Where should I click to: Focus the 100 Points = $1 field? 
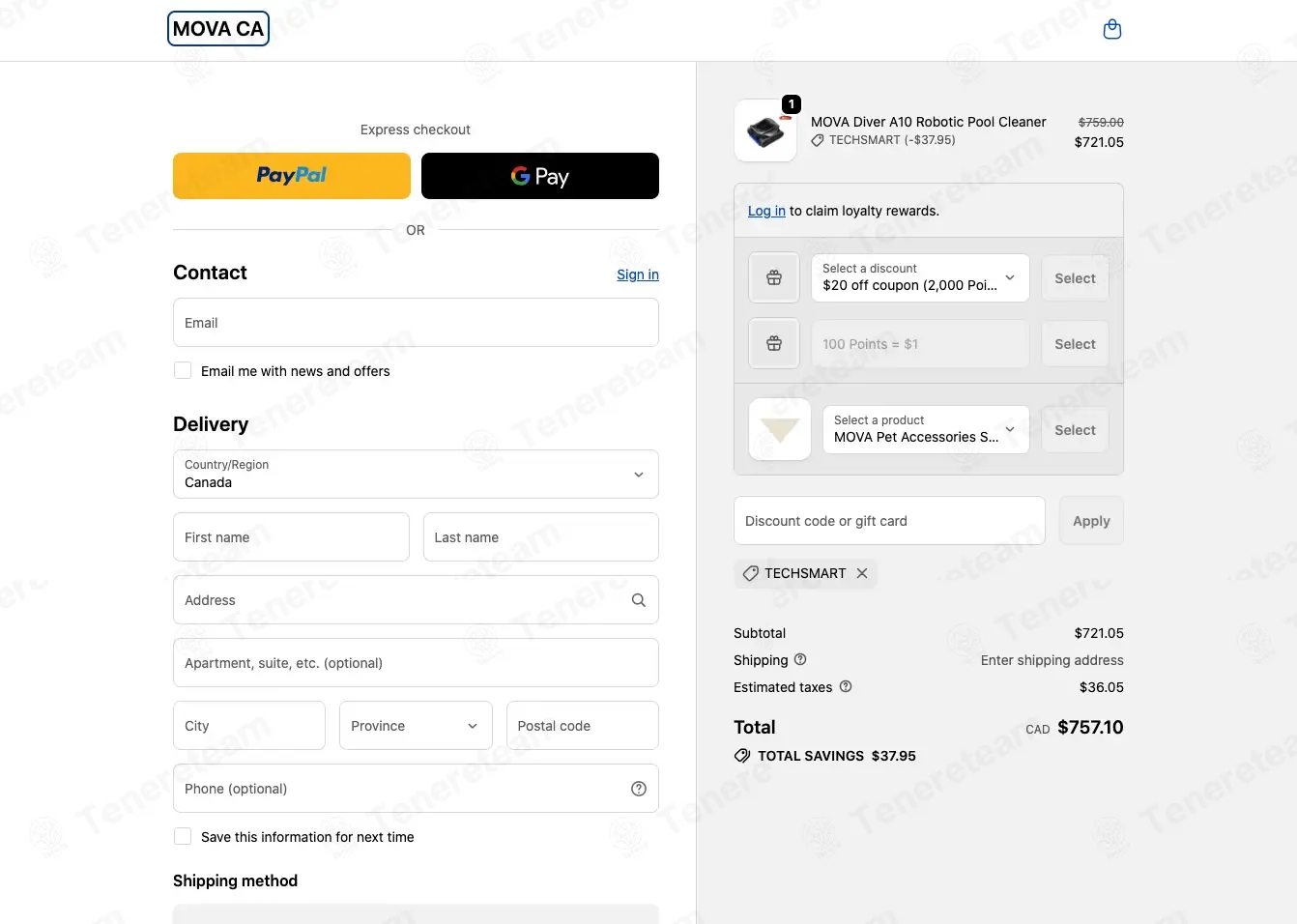click(920, 344)
